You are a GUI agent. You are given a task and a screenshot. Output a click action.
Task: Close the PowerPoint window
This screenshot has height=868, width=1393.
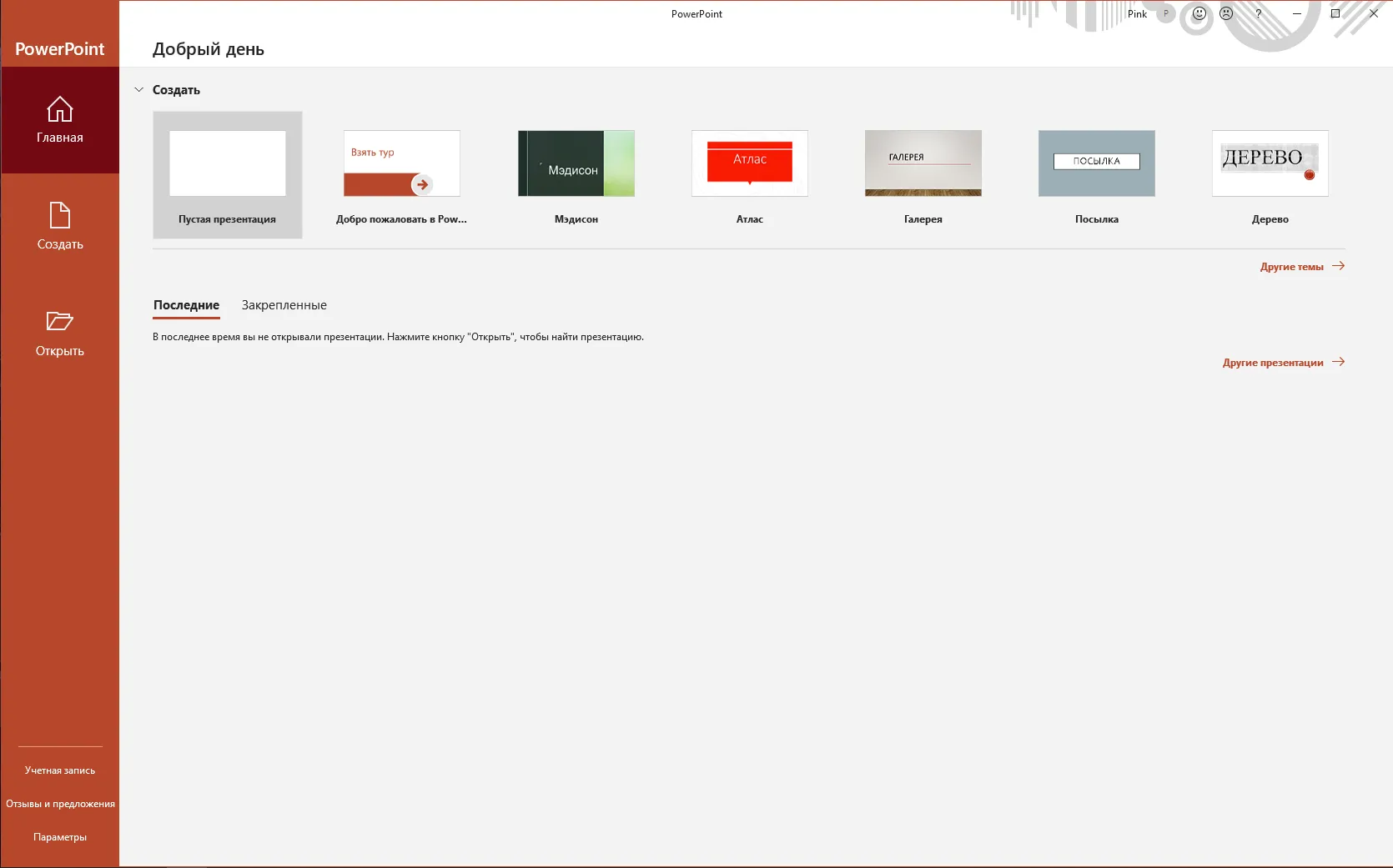(x=1374, y=13)
